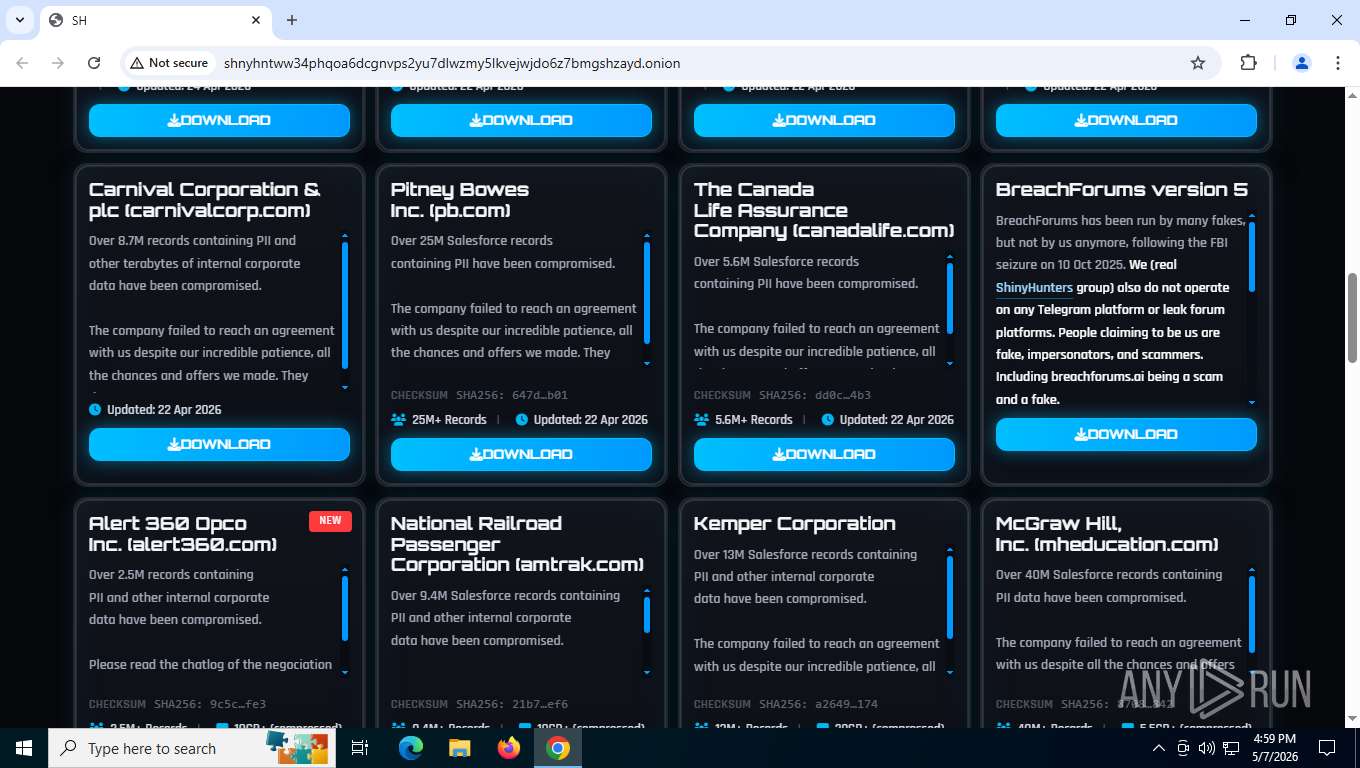This screenshot has height=768, width=1360.
Task: Go forward in browser history
Action: point(58,63)
